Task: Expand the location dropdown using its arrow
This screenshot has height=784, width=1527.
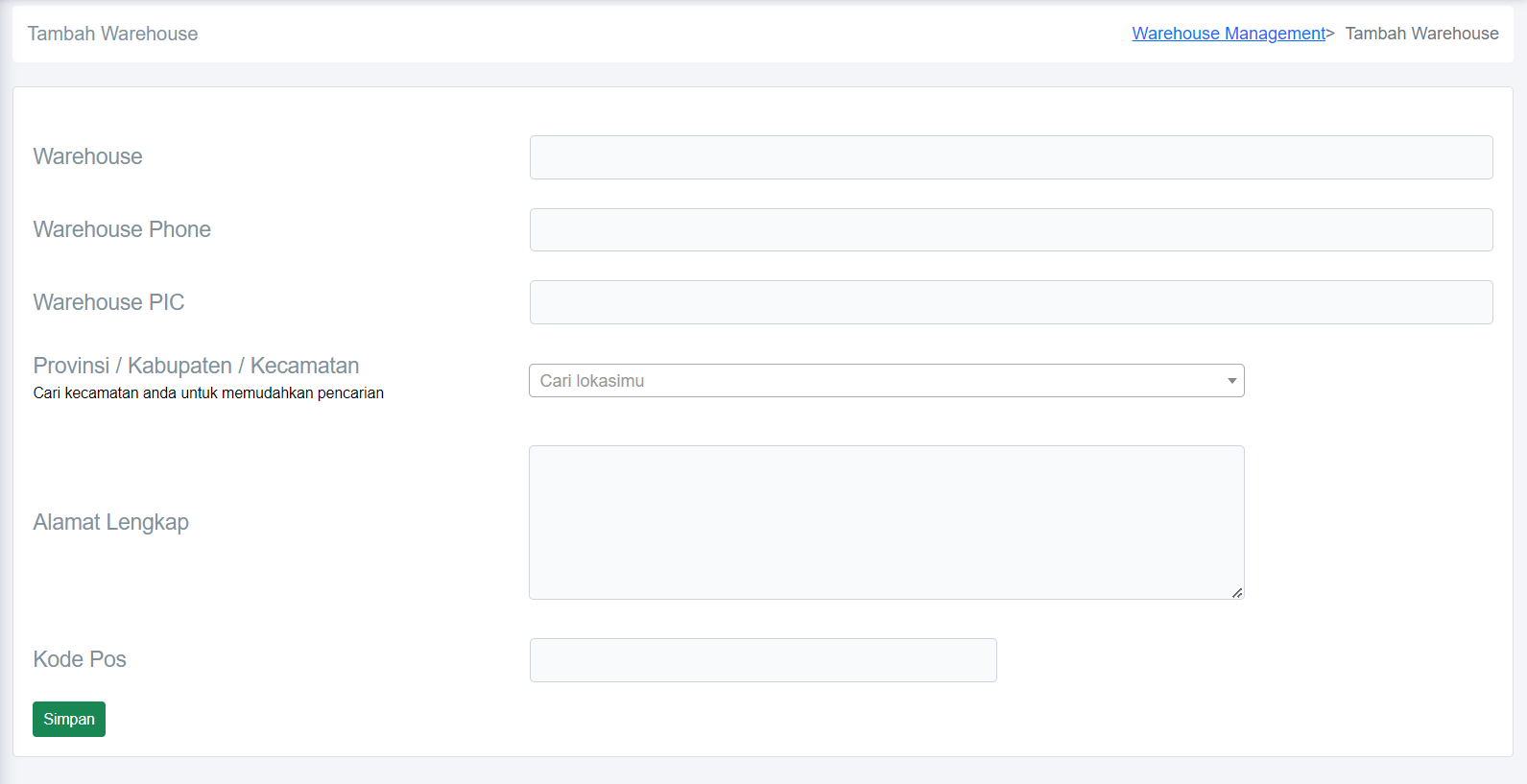Action: click(x=1231, y=381)
